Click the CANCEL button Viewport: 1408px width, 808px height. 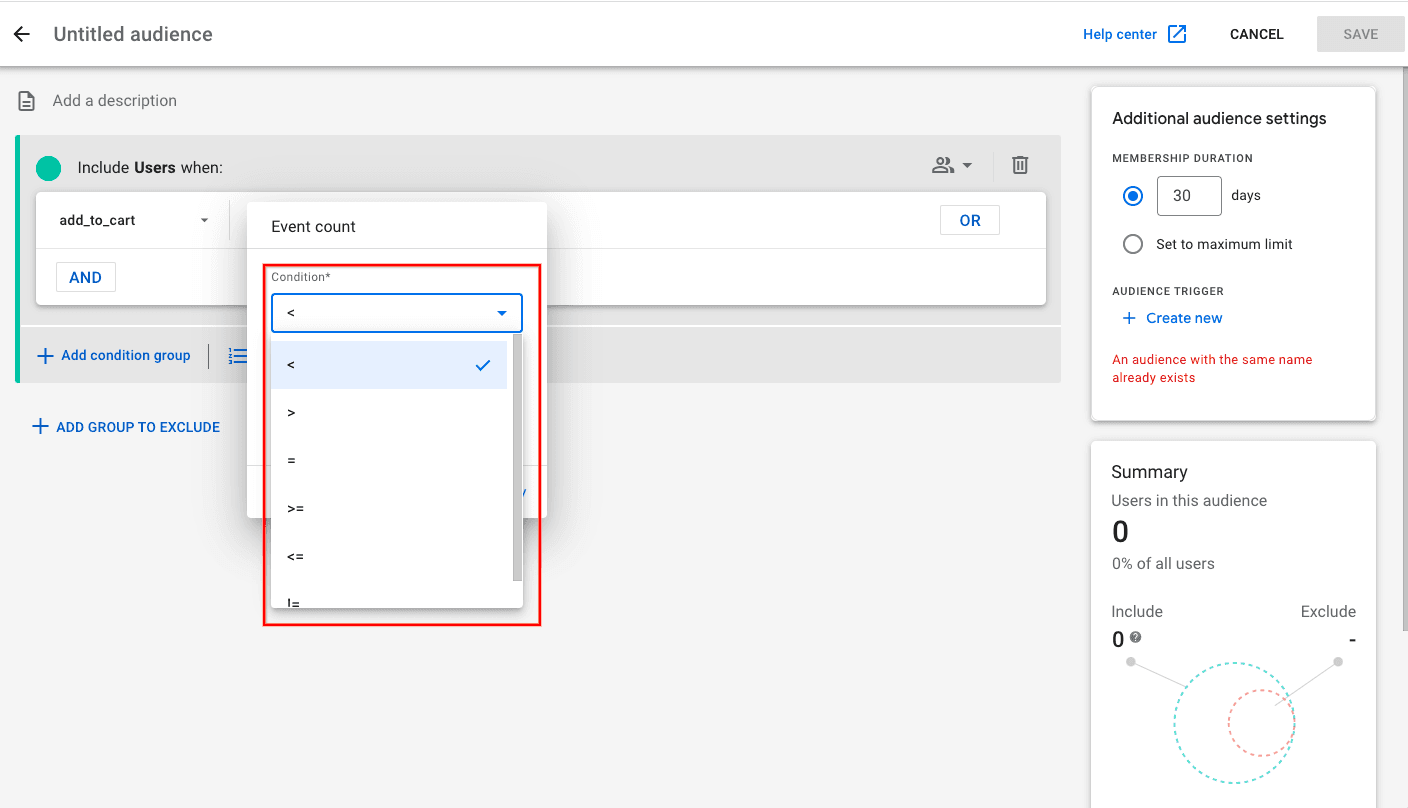tap(1256, 34)
